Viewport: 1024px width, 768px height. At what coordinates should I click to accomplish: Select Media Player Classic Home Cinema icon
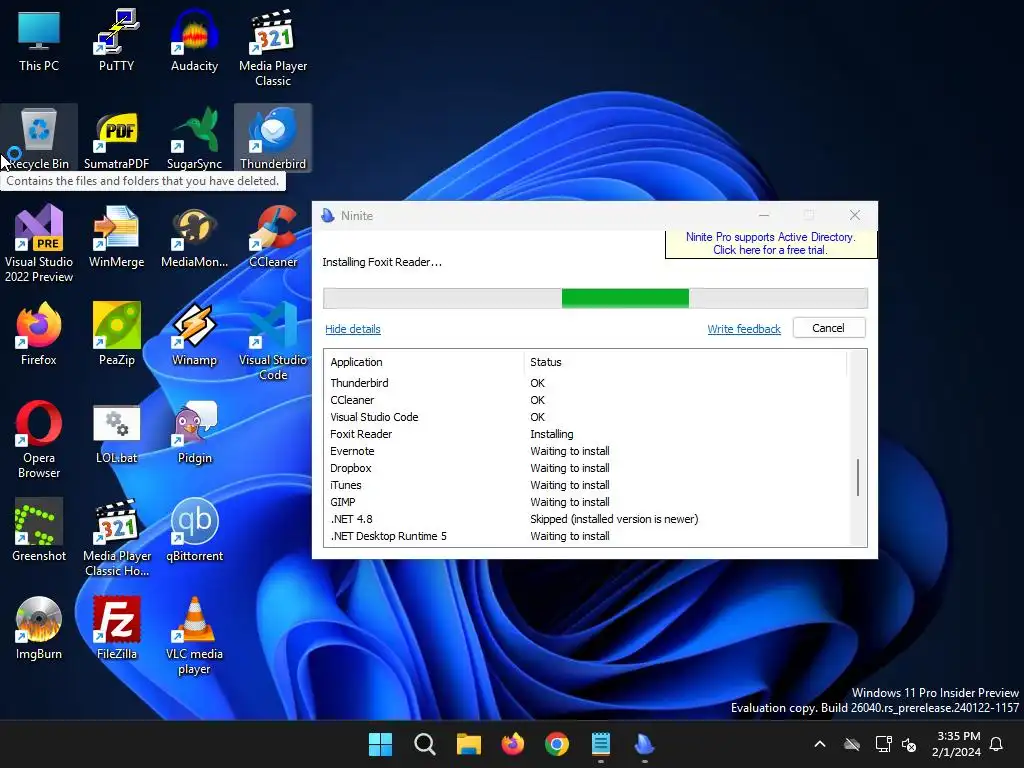point(116,537)
